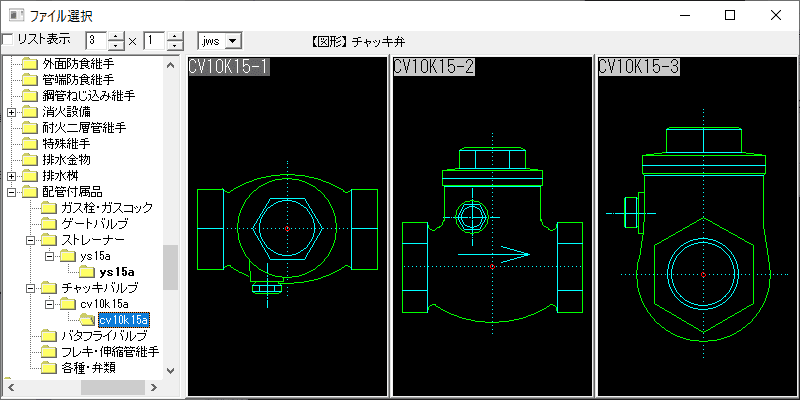Open フレキ・伸縮管継手 in the tree
Screen dimensions: 800x400
pos(110,352)
